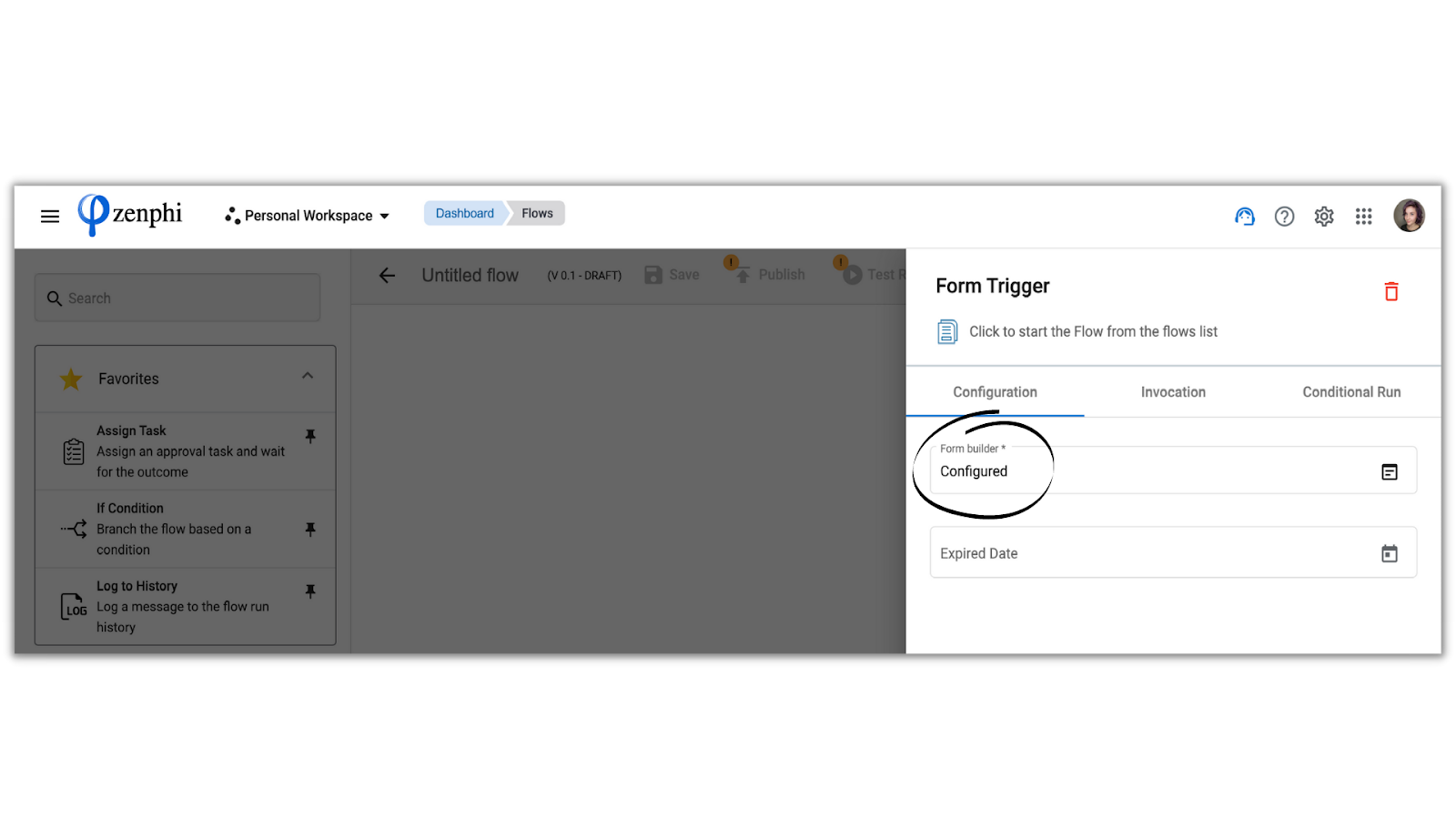Open the form builder editor icon
This screenshot has height=819, width=1456.
(1390, 471)
